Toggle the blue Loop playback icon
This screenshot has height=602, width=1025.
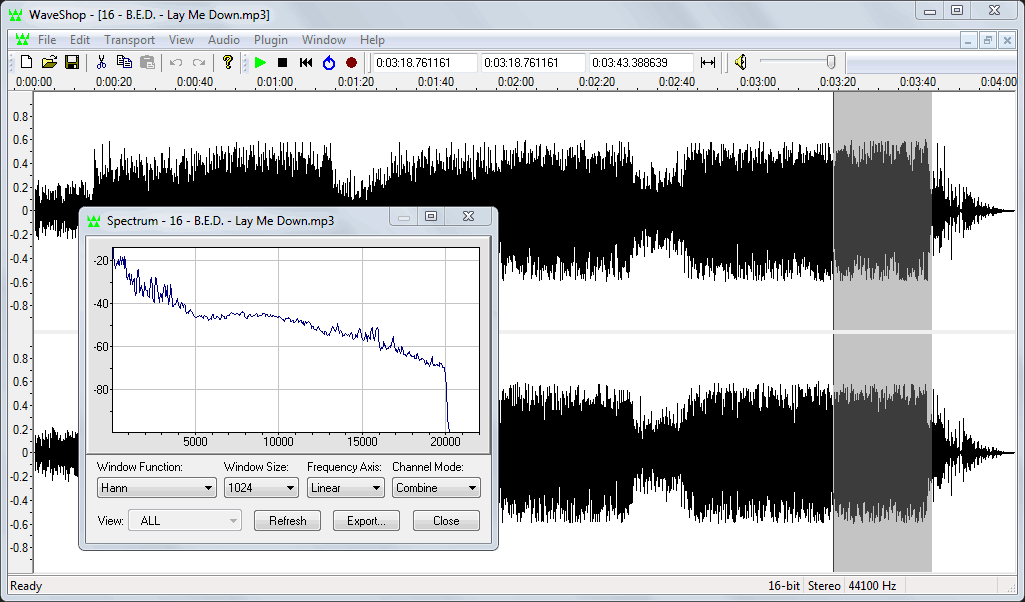[x=328, y=62]
